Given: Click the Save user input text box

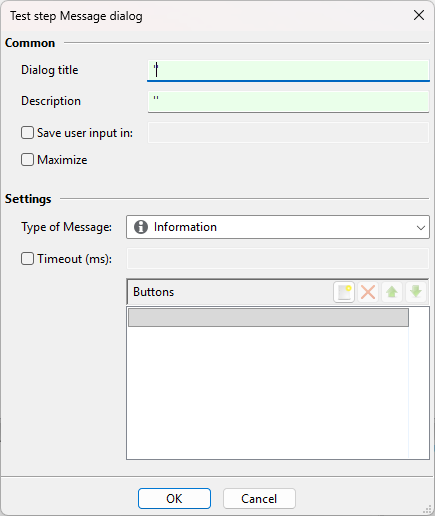Looking at the screenshot, I should 288,133.
